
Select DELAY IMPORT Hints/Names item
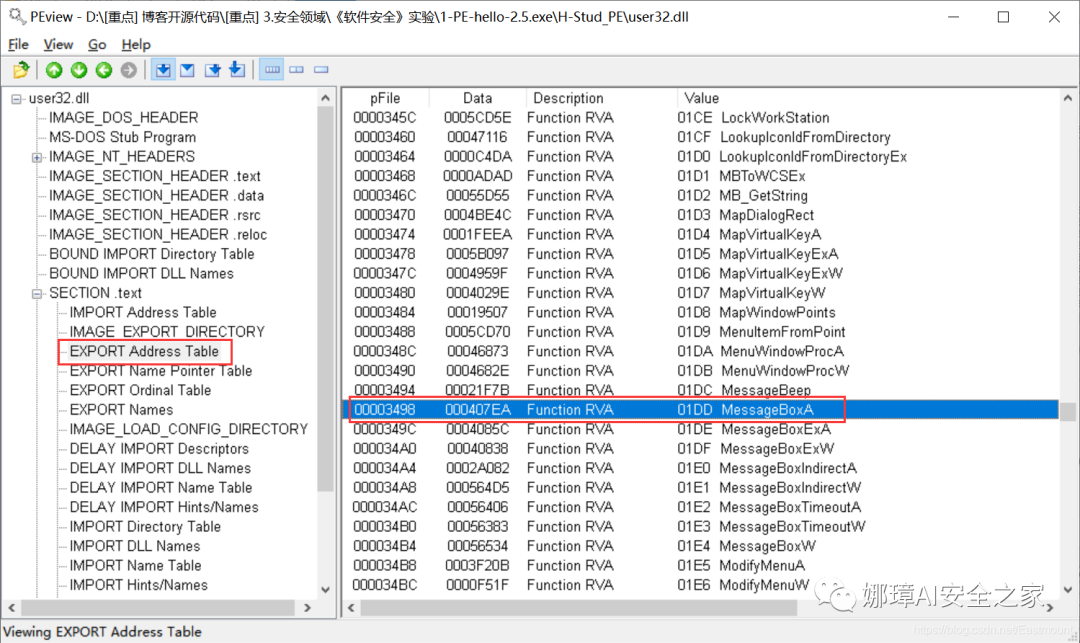pos(164,507)
